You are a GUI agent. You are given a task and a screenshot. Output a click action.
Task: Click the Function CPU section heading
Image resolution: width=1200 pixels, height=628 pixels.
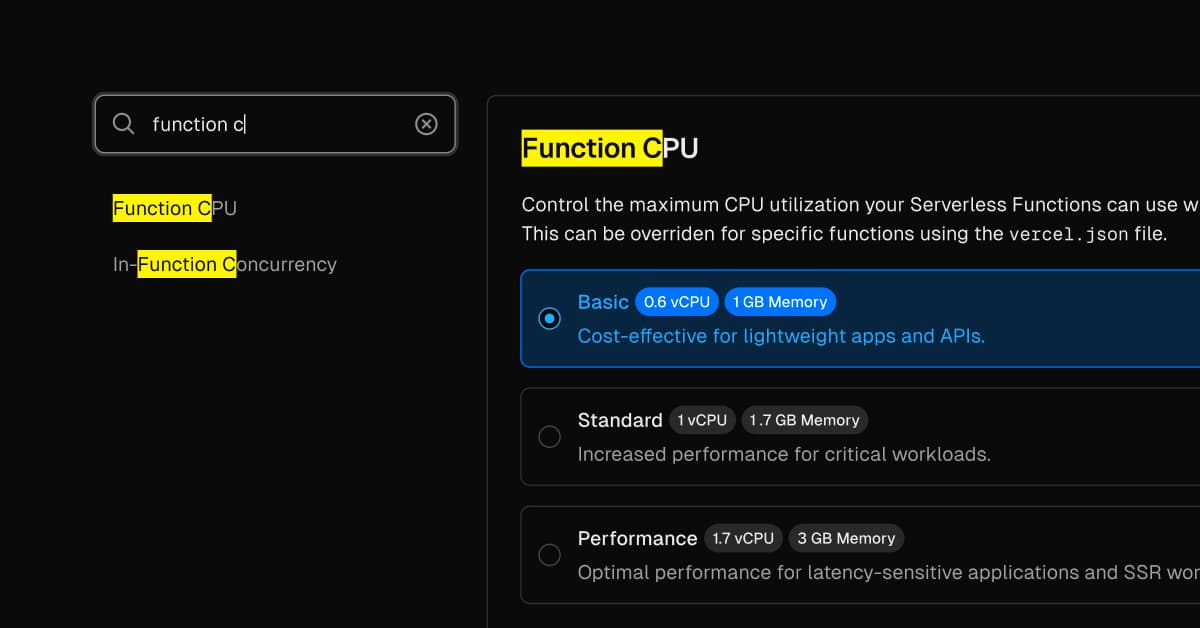610,149
